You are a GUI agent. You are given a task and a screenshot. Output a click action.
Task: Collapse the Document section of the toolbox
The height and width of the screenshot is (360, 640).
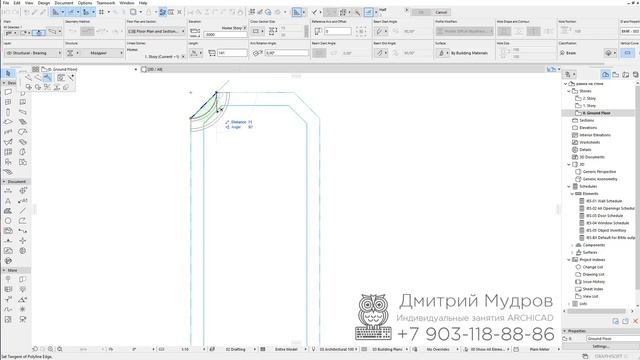pyautogui.click(x=4, y=182)
